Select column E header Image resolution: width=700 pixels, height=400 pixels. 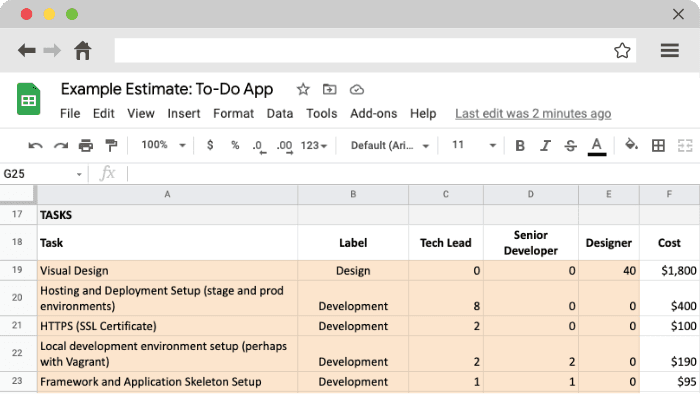click(609, 195)
